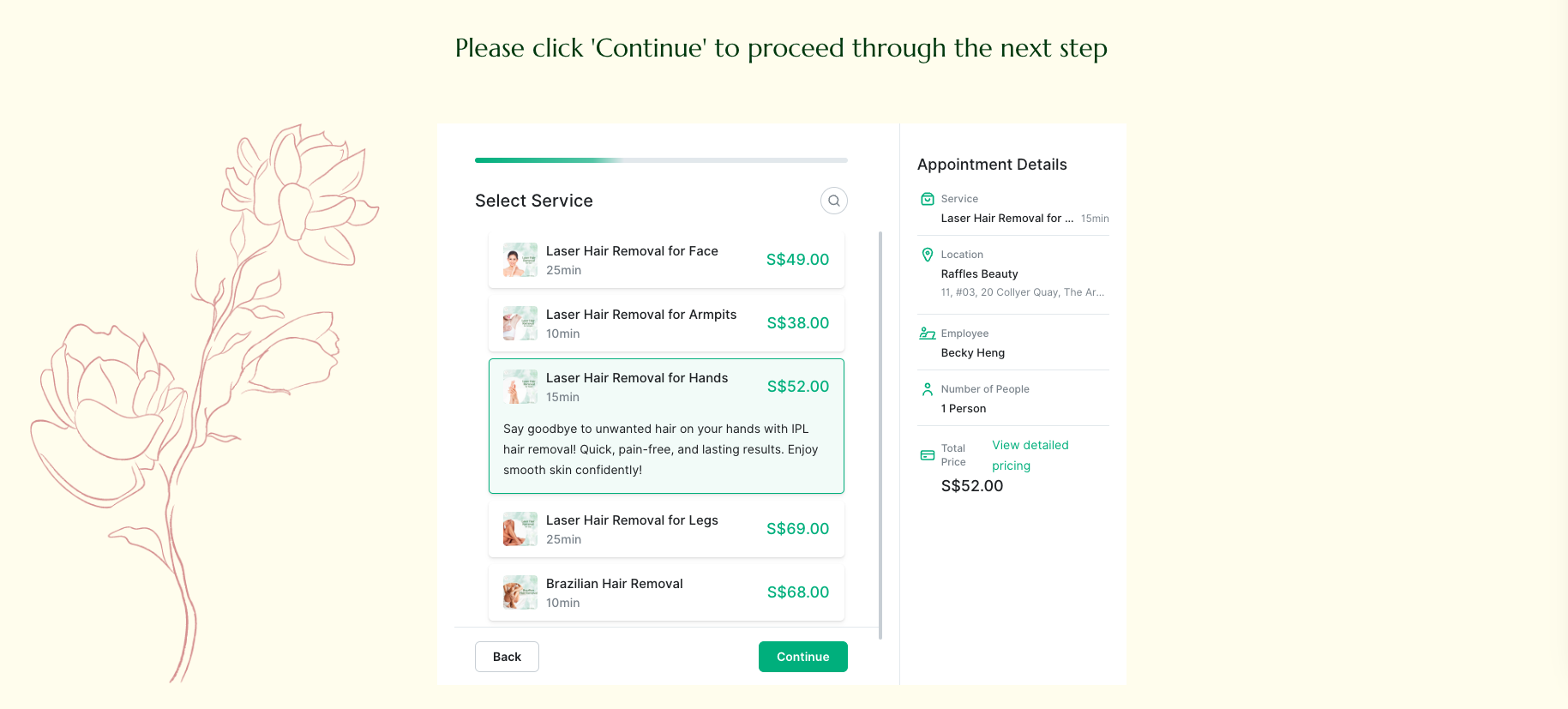Select Laser Hair Removal for Armpits
This screenshot has height=709, width=1568.
(666, 323)
